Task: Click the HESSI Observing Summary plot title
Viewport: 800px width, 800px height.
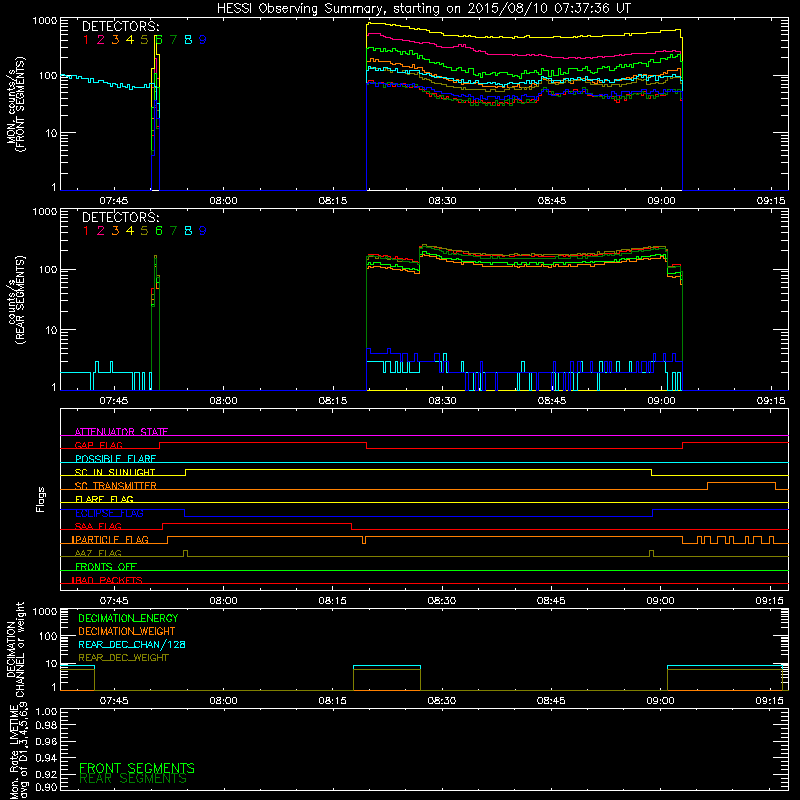Action: pyautogui.click(x=423, y=8)
